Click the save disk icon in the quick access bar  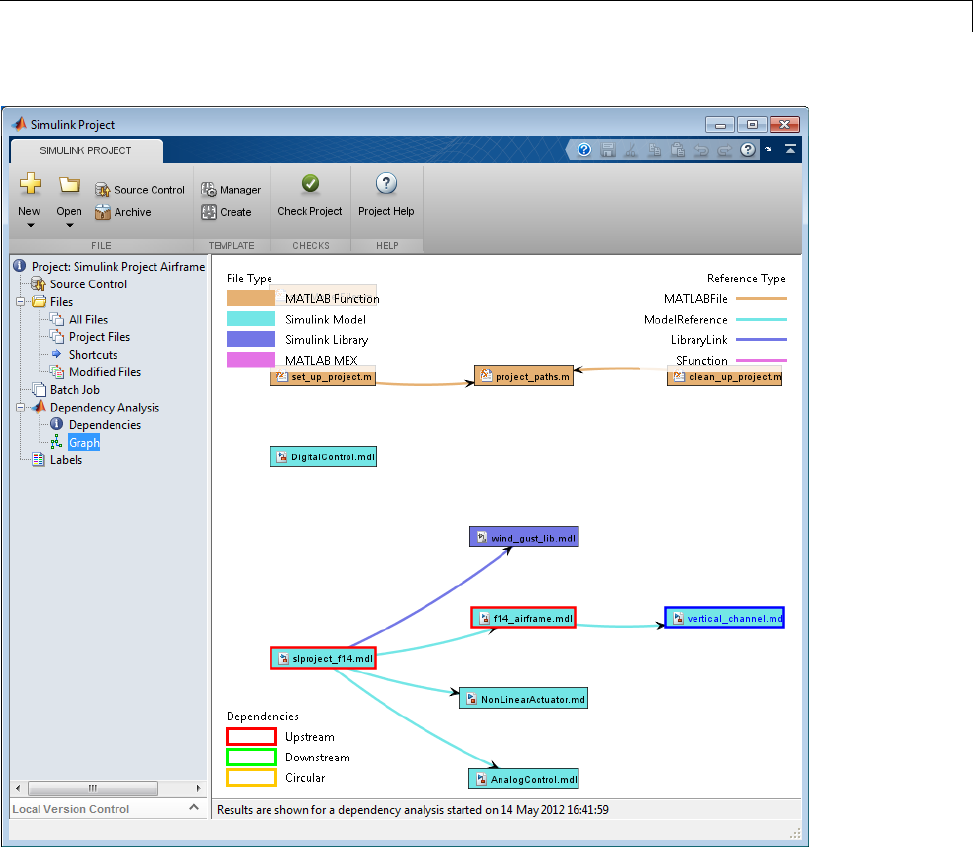(x=608, y=150)
